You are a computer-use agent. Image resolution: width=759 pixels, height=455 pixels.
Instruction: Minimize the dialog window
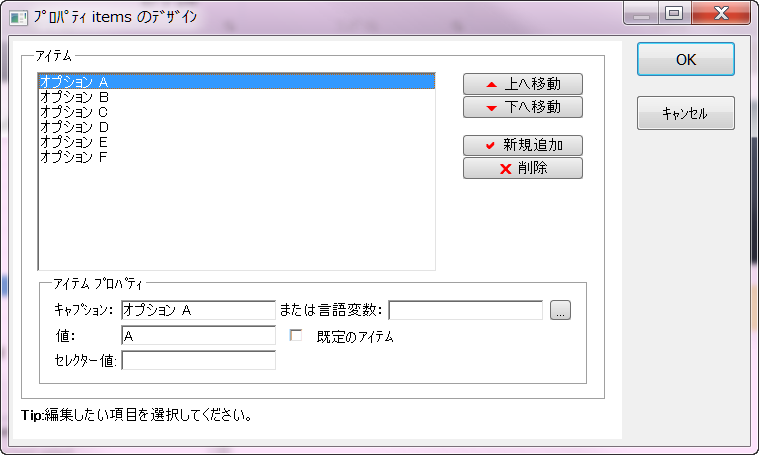coord(641,13)
